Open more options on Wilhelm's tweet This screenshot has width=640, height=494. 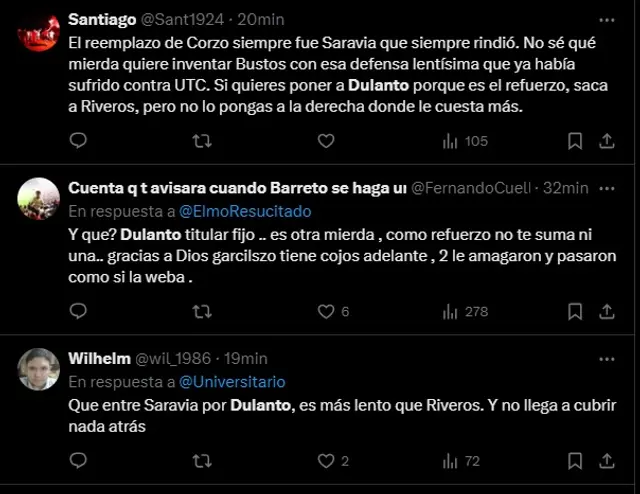tap(607, 358)
